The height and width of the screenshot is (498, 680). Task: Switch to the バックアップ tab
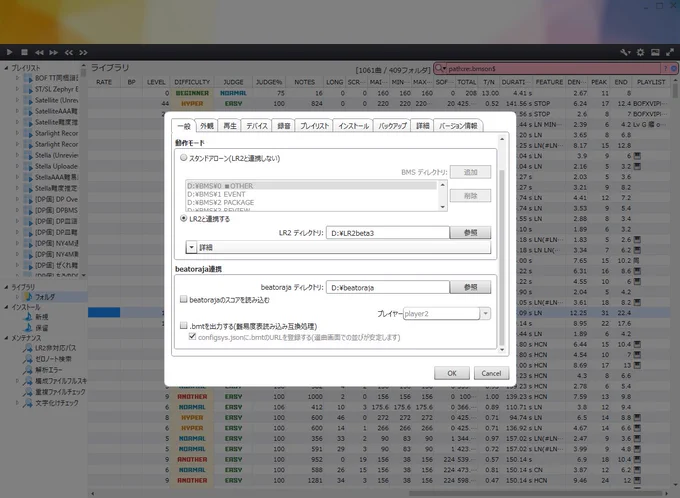(x=392, y=125)
